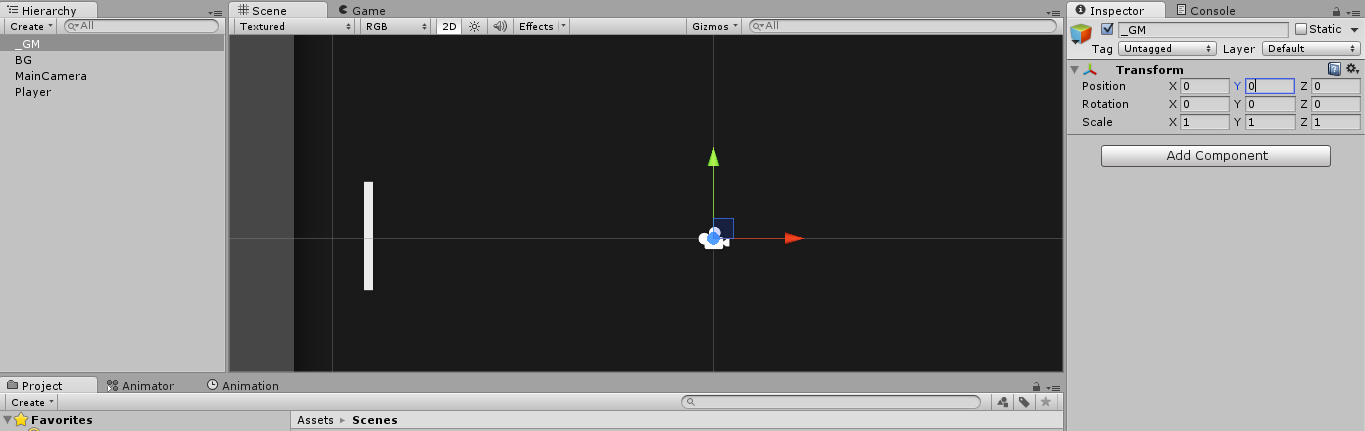Image resolution: width=1365 pixels, height=431 pixels.
Task: Click the GameObject cube icon picker
Action: (x=1081, y=34)
